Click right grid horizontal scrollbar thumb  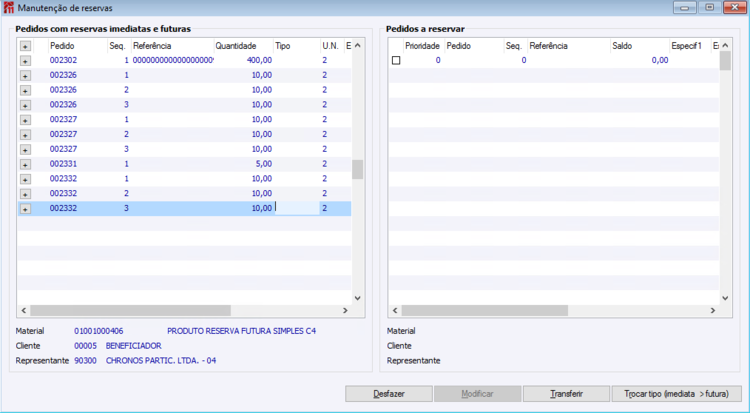(x=485, y=311)
